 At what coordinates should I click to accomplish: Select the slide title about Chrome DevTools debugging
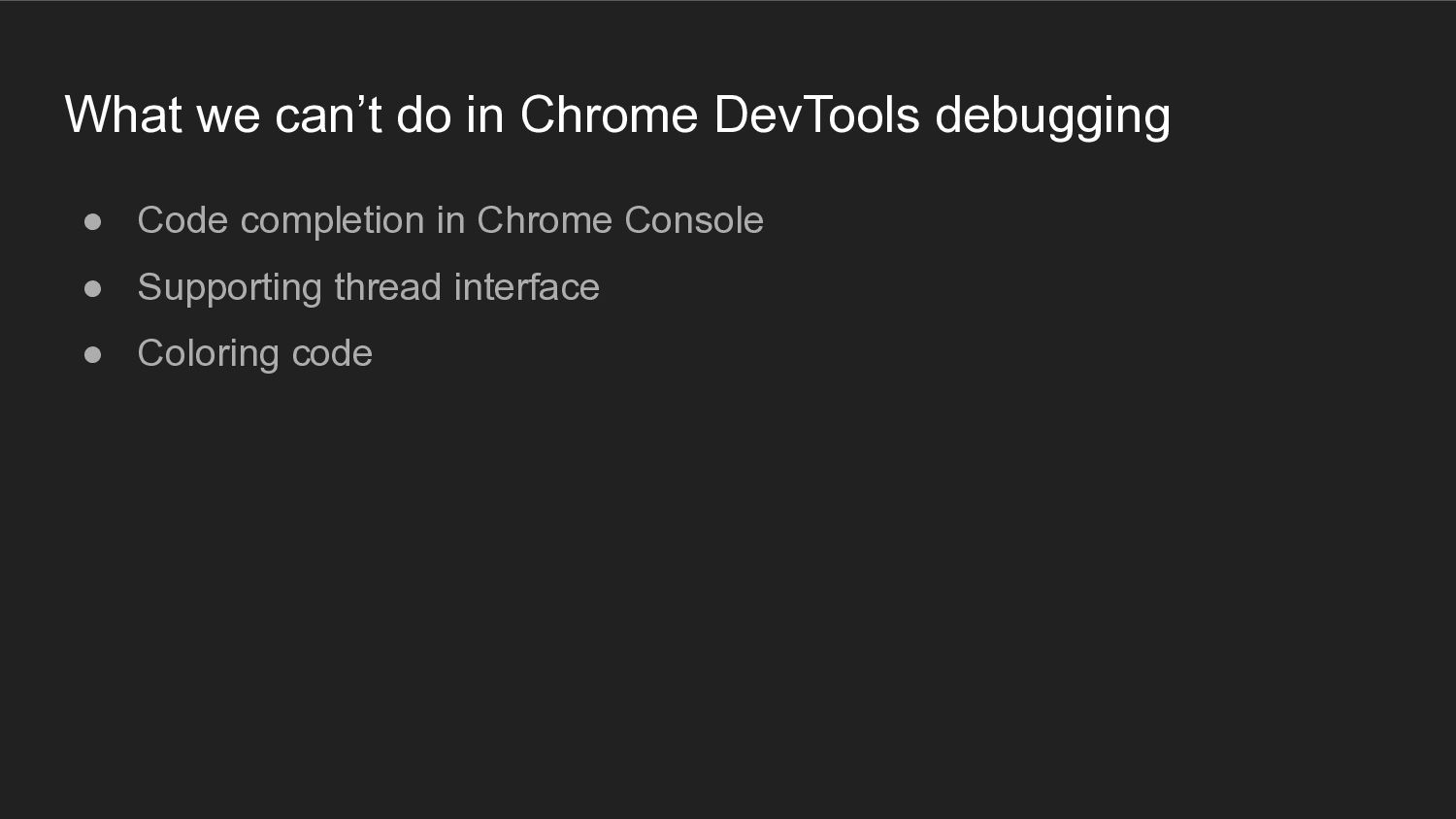[x=617, y=116]
